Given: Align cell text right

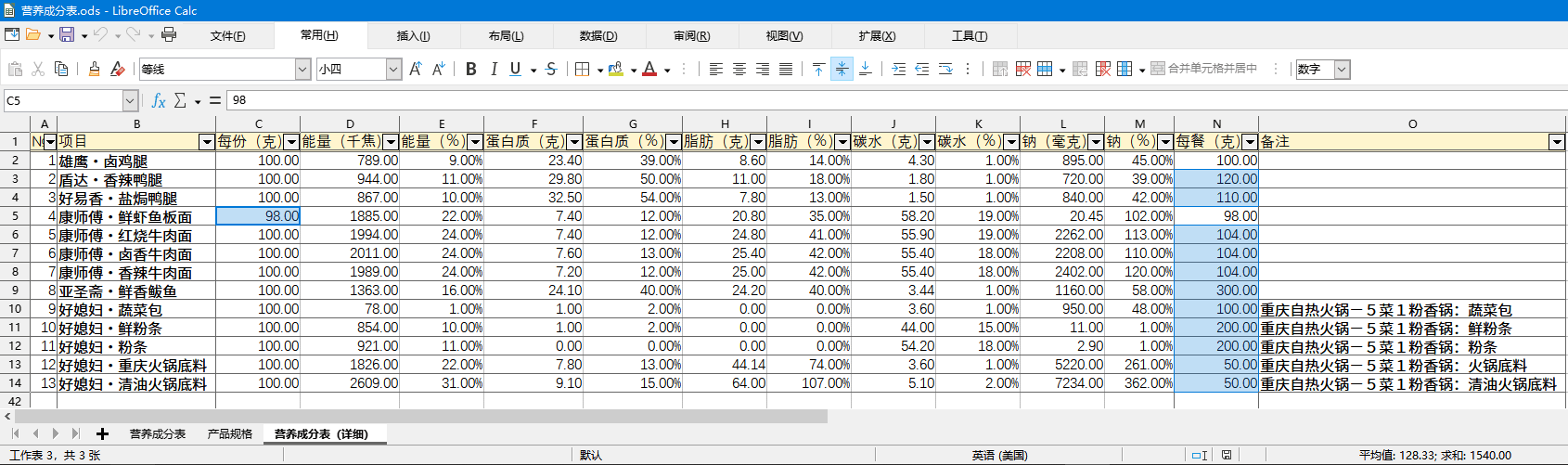Looking at the screenshot, I should pyautogui.click(x=763, y=69).
